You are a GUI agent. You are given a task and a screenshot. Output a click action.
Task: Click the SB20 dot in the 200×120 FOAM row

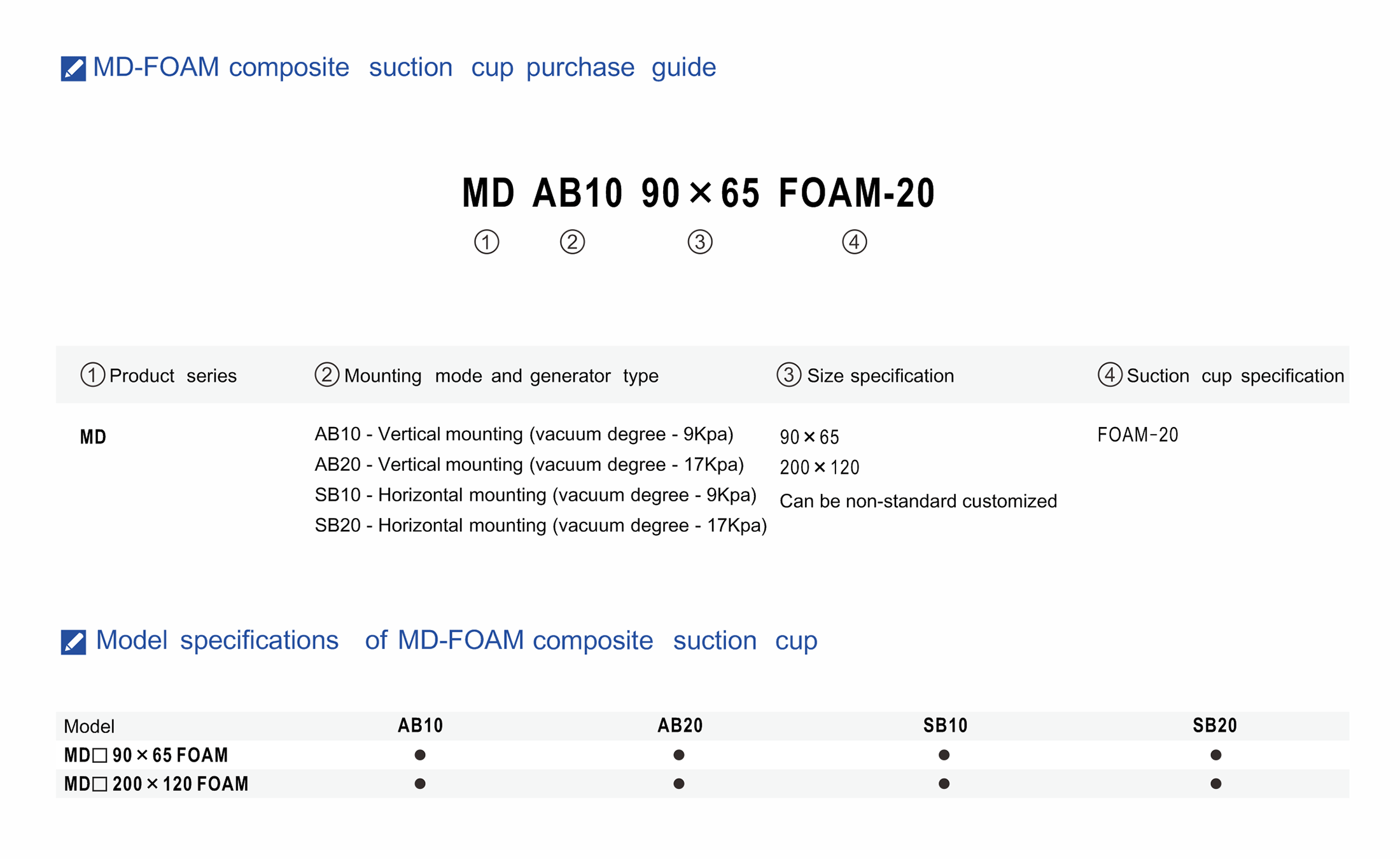[1215, 783]
